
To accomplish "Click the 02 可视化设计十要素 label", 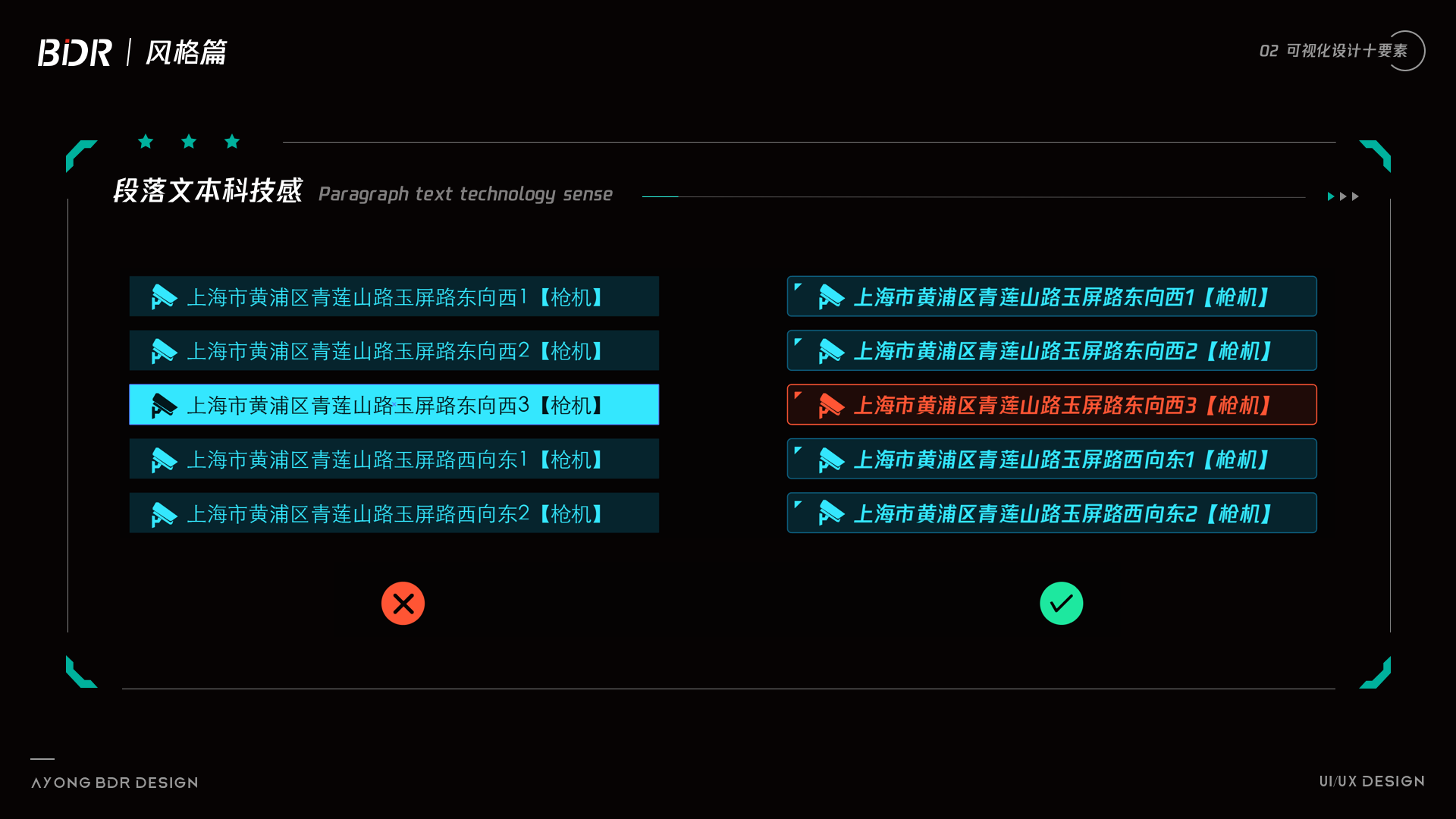I will (1333, 51).
